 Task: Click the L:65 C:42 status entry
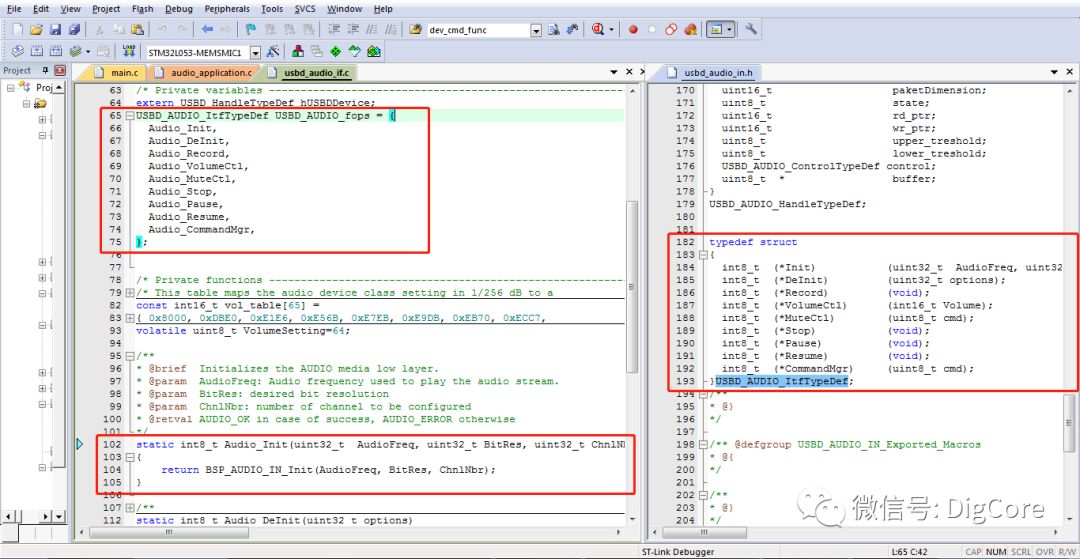click(910, 552)
